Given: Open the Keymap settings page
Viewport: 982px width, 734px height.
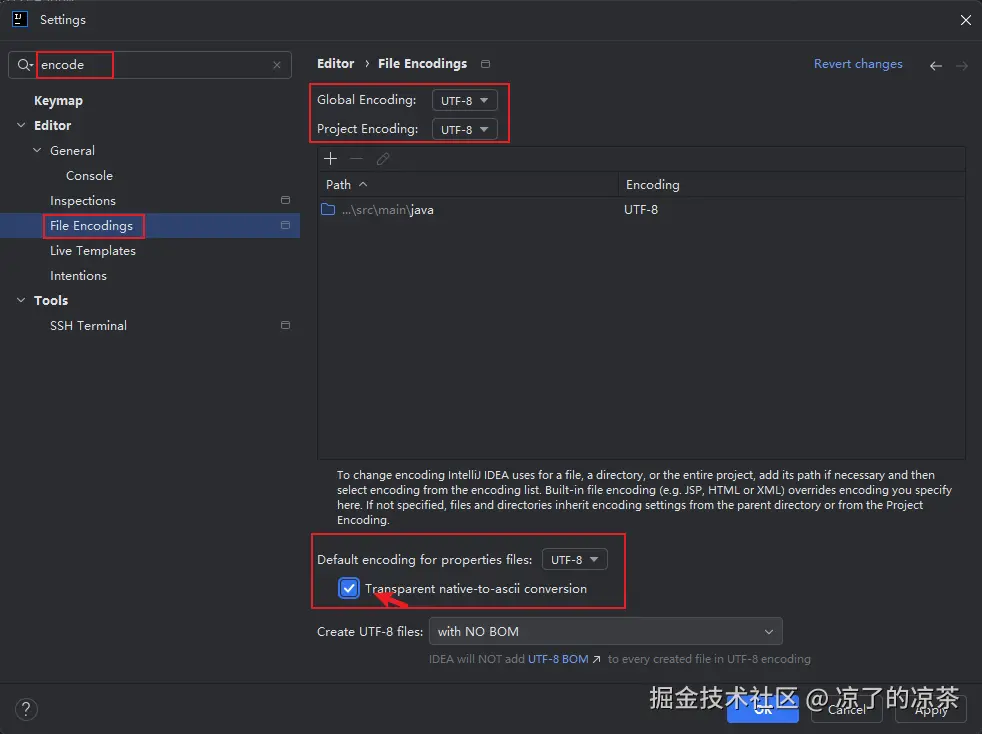Looking at the screenshot, I should point(58,100).
